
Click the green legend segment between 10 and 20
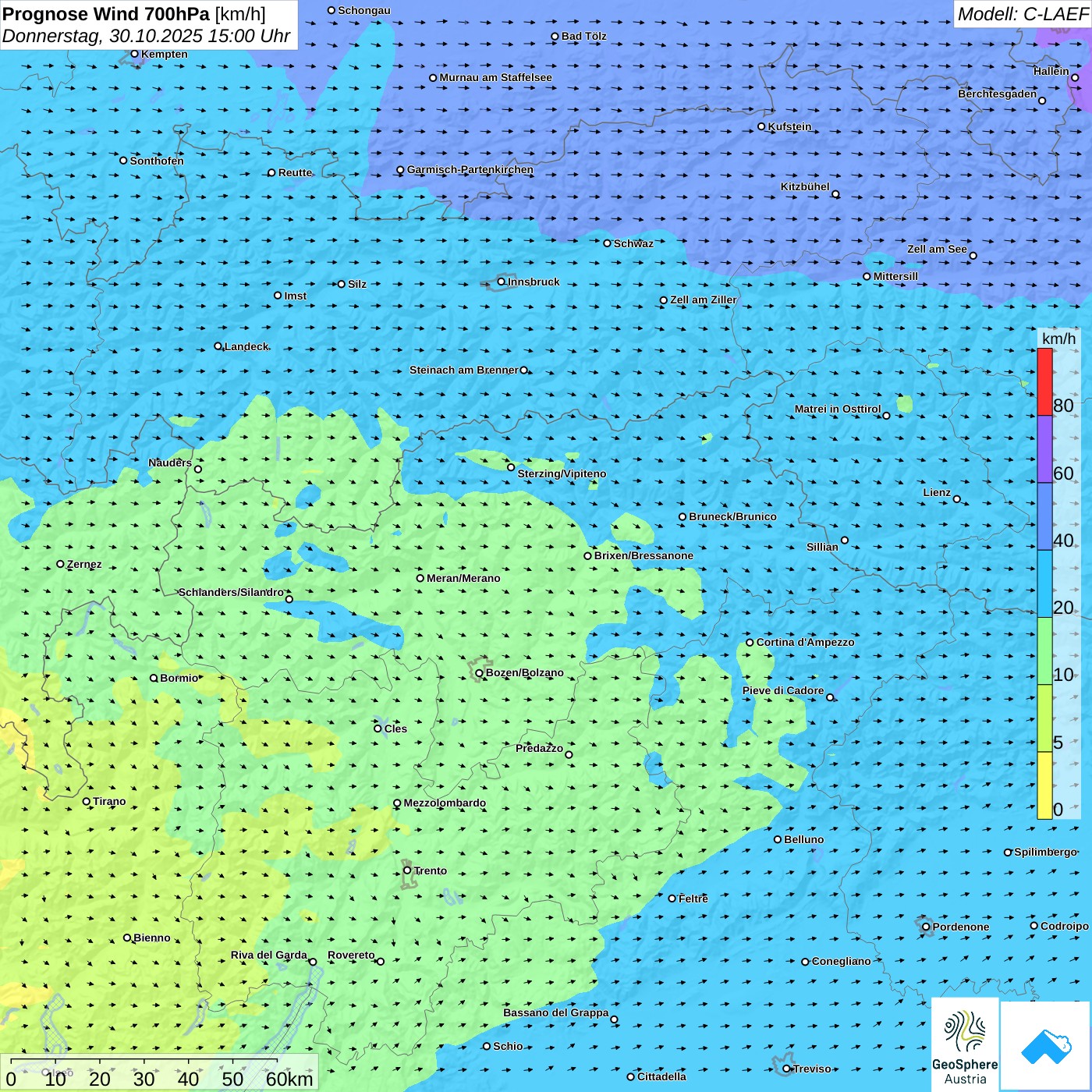tap(1044, 651)
